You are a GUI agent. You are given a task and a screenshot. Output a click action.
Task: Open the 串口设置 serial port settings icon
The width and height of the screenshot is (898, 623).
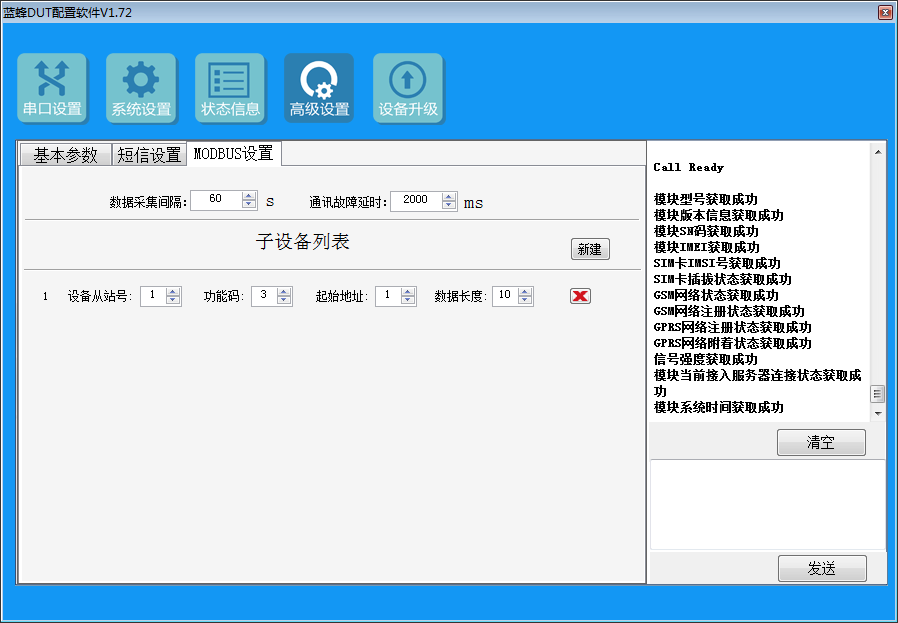pos(52,88)
